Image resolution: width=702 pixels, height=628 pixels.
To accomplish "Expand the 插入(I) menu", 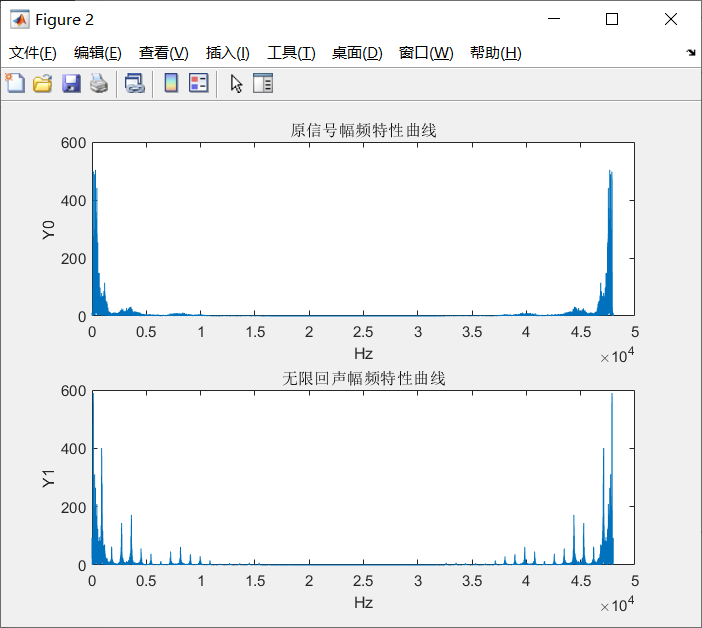I will 227,53.
